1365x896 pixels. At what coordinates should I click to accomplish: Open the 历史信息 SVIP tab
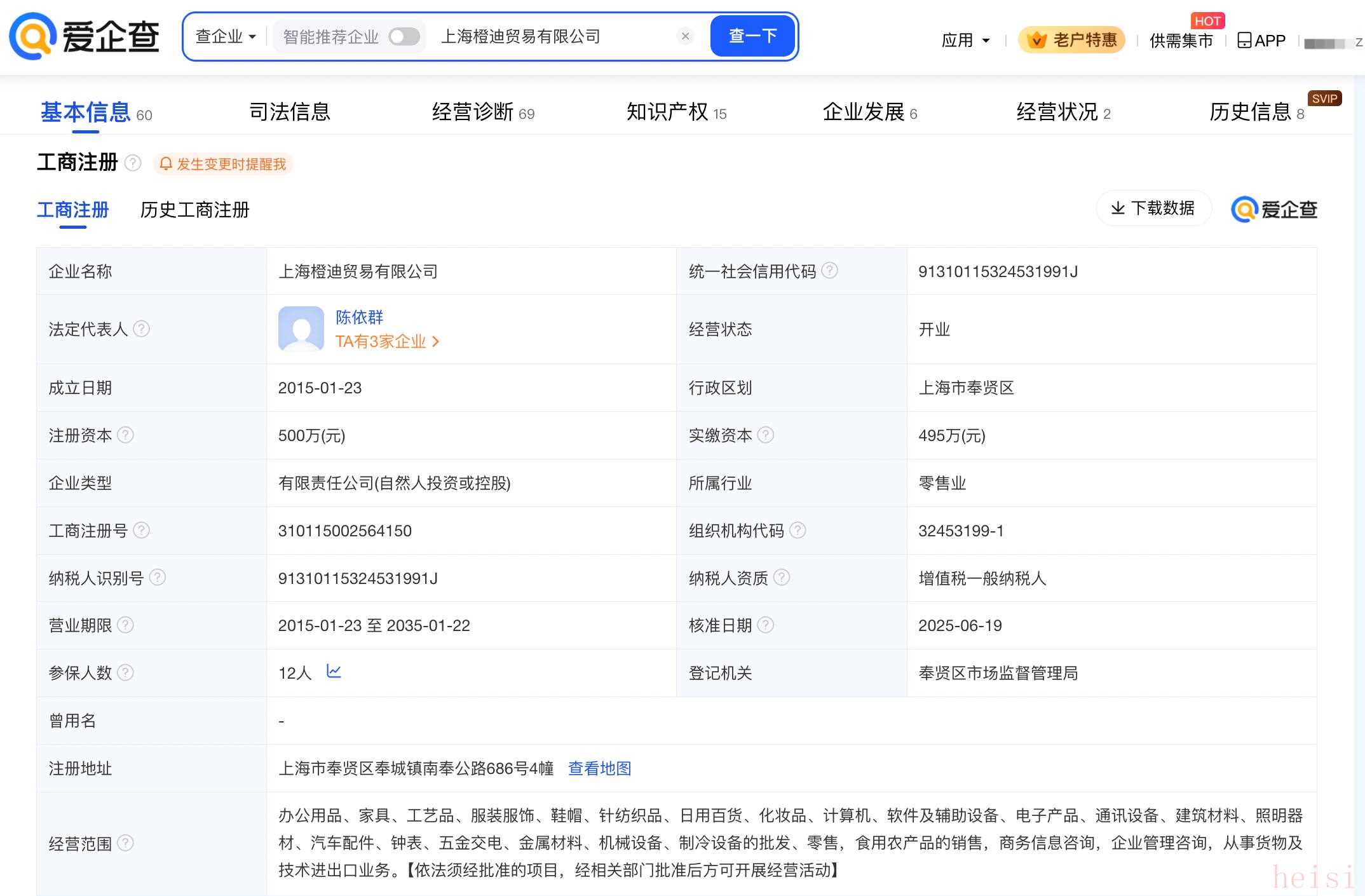click(x=1256, y=112)
